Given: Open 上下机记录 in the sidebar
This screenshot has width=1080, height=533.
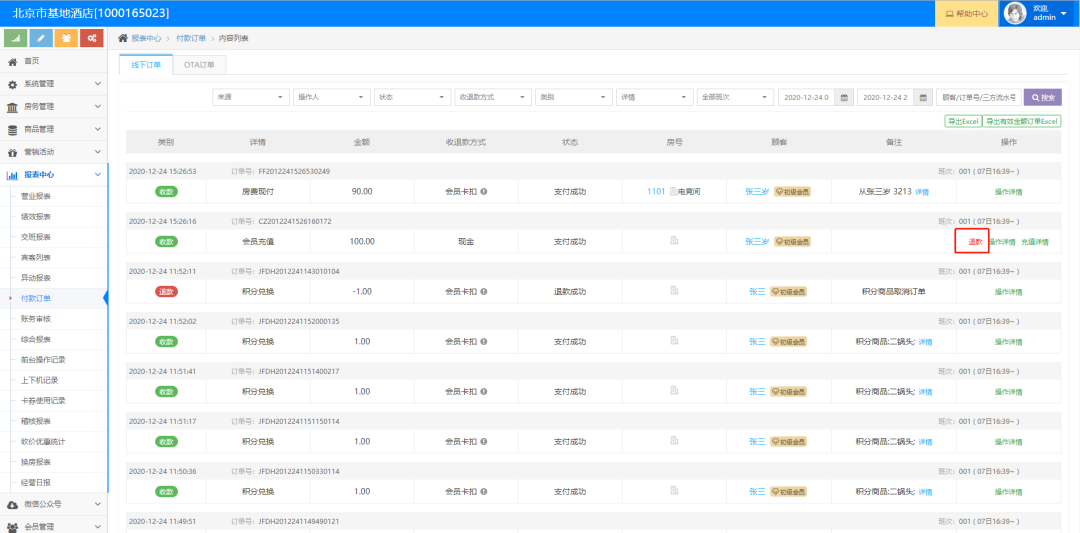Looking at the screenshot, I should point(39,380).
